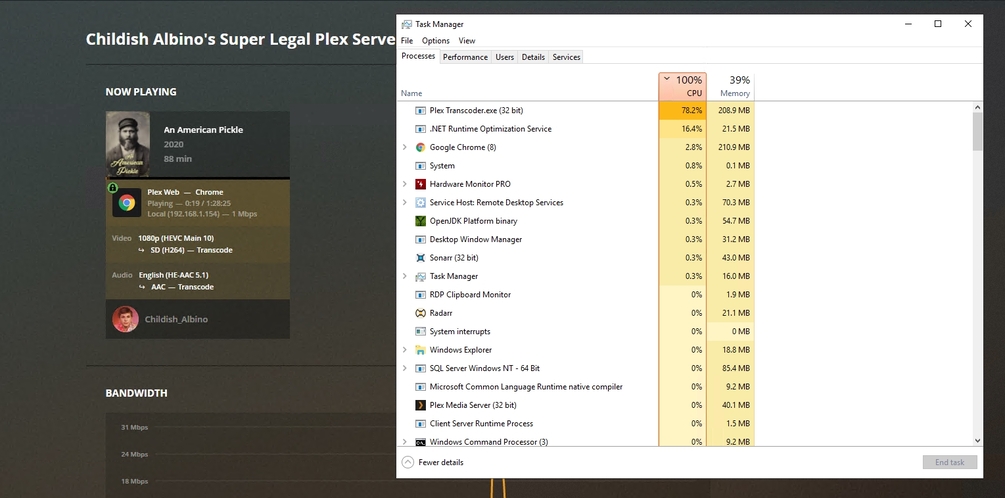Image resolution: width=1005 pixels, height=498 pixels.
Task: Select the Processes tab
Action: click(x=418, y=56)
